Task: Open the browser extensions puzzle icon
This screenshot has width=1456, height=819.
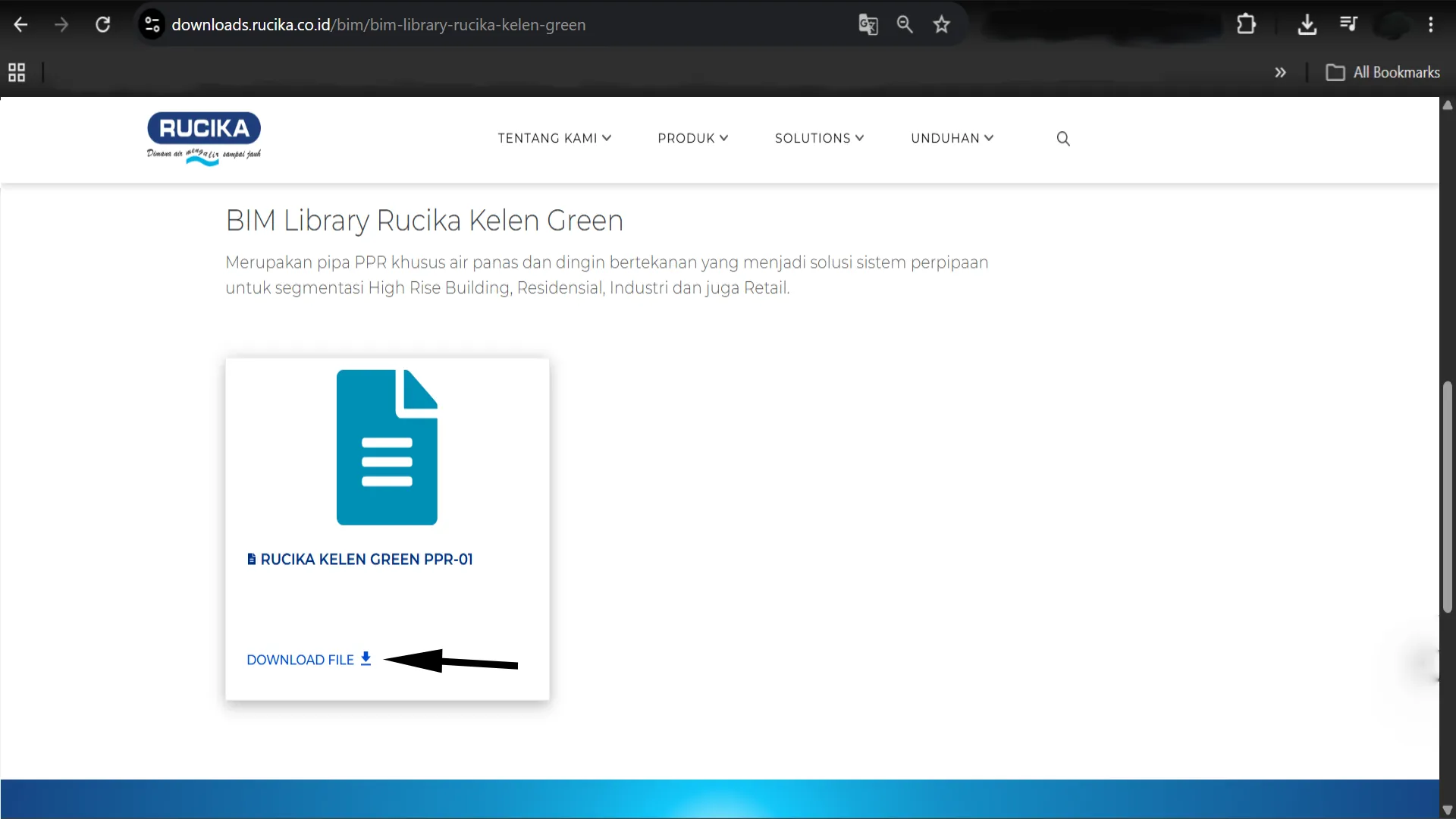Action: click(1246, 25)
